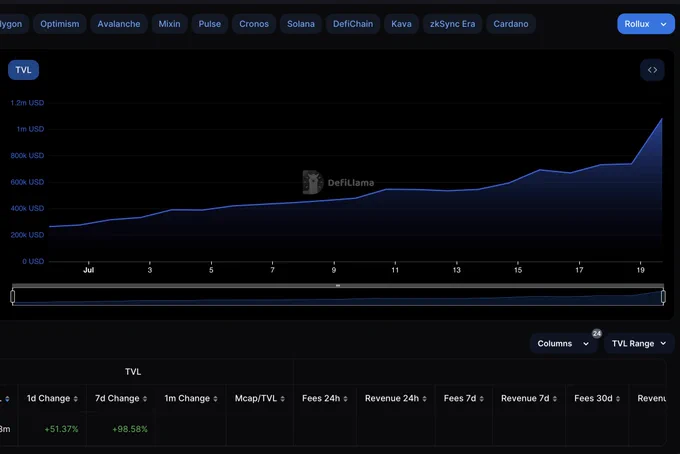680x454 pixels.
Task: Open the Rollux chain dropdown
Action: 645,24
